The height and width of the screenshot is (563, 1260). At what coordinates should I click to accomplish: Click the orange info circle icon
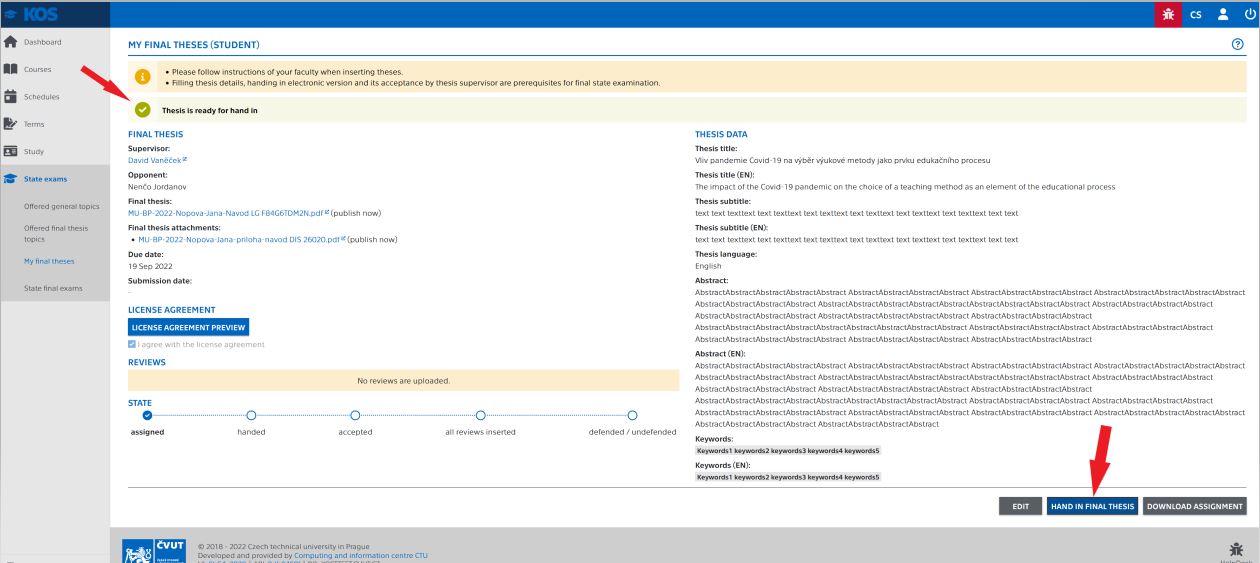click(x=143, y=77)
